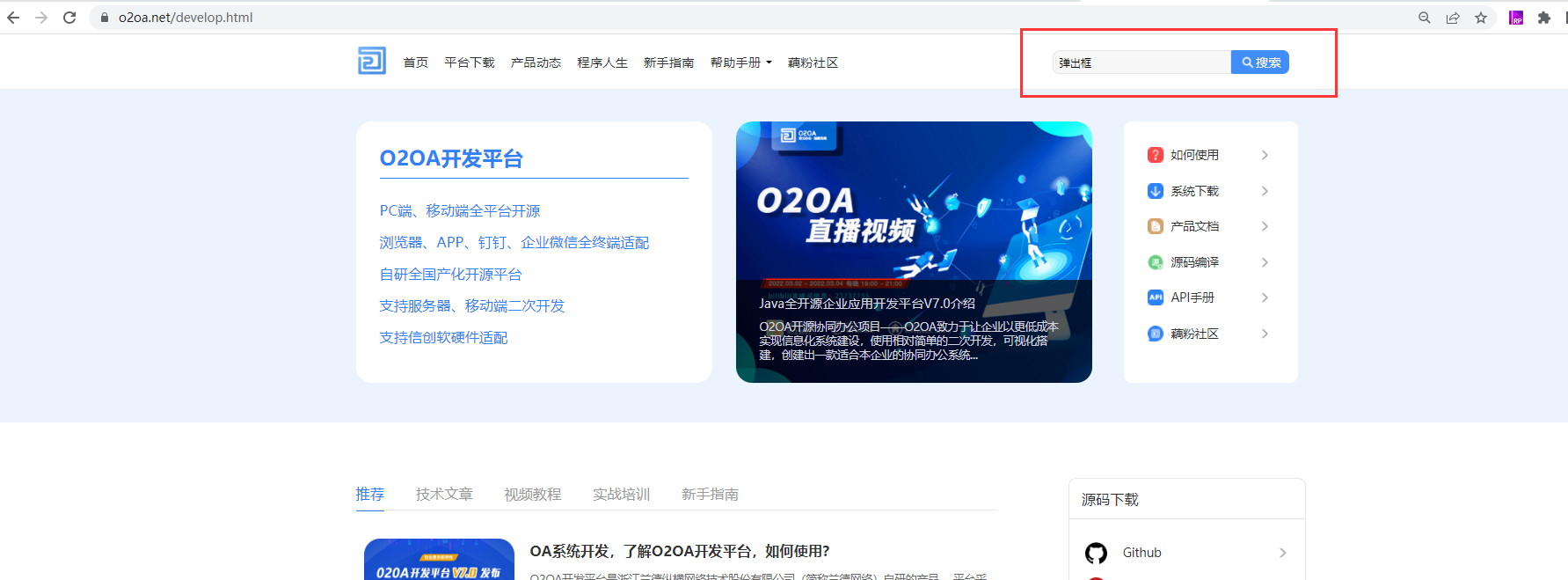
Task: Click the blue 搜索 button
Action: tap(1260, 62)
